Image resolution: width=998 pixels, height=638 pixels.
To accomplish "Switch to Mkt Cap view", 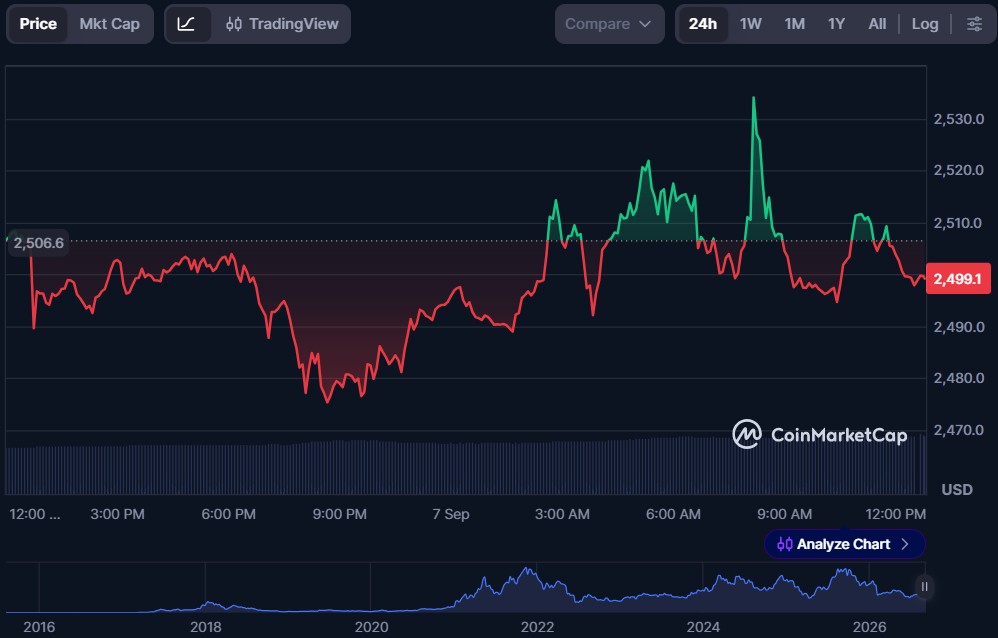I will click(x=109, y=24).
